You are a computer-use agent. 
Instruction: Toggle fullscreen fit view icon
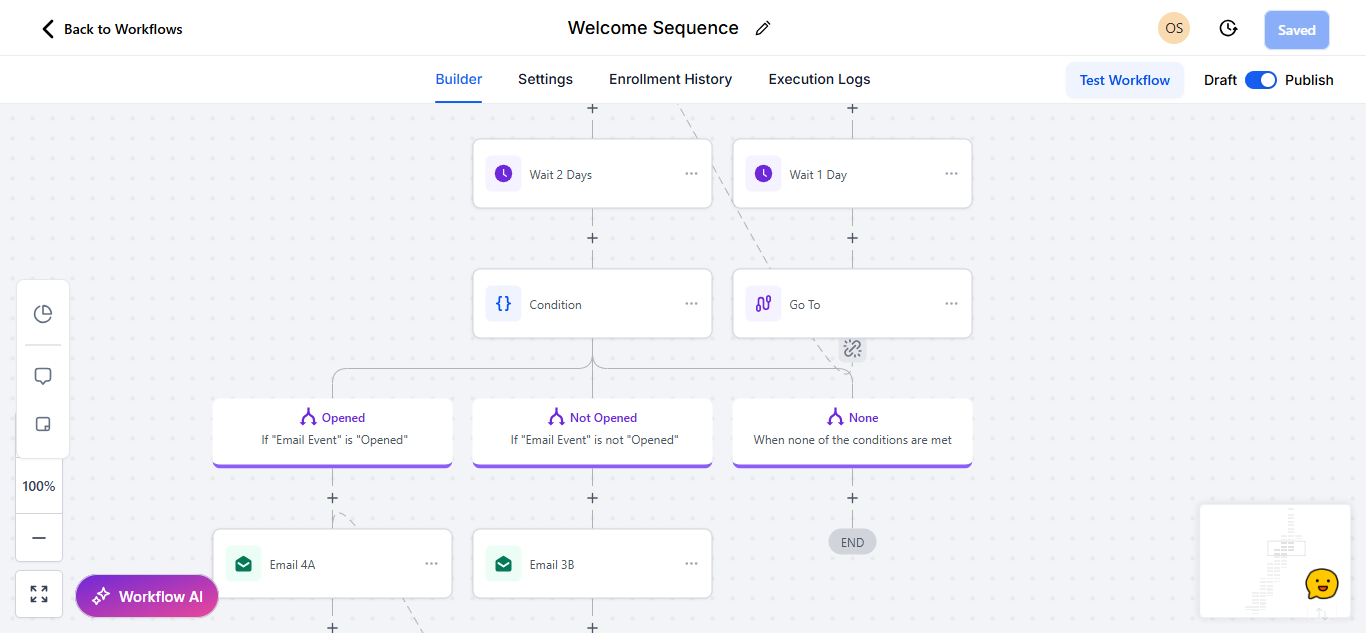pyautogui.click(x=39, y=594)
